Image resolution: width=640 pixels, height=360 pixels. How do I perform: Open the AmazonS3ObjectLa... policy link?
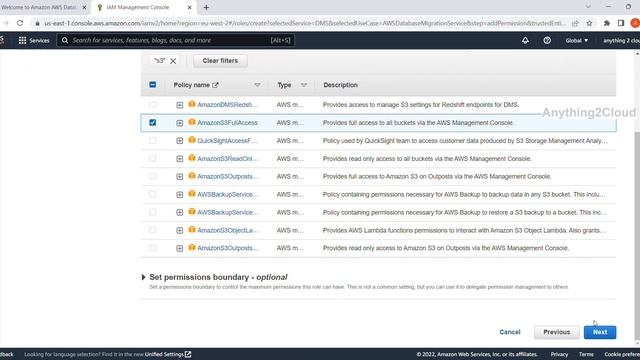point(228,231)
